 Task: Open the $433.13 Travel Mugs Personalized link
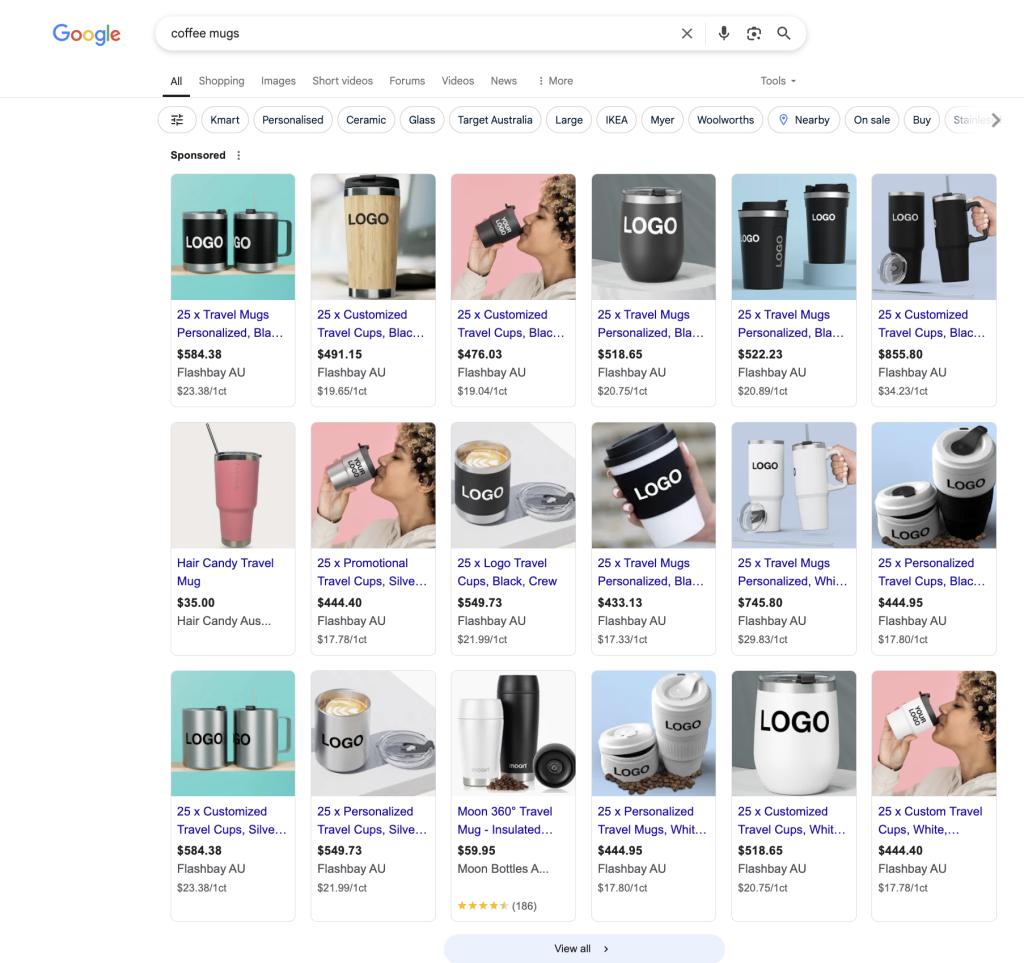[x=650, y=572]
